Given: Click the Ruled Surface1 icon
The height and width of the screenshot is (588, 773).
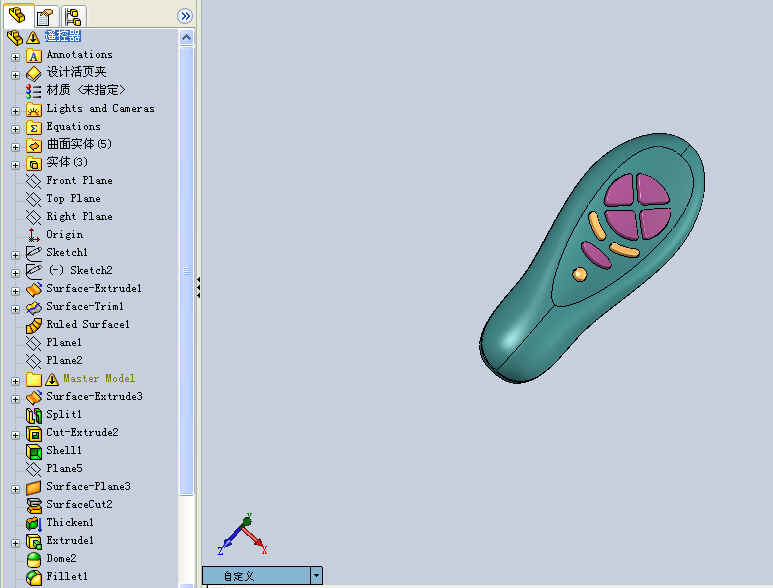Looking at the screenshot, I should 34,325.
